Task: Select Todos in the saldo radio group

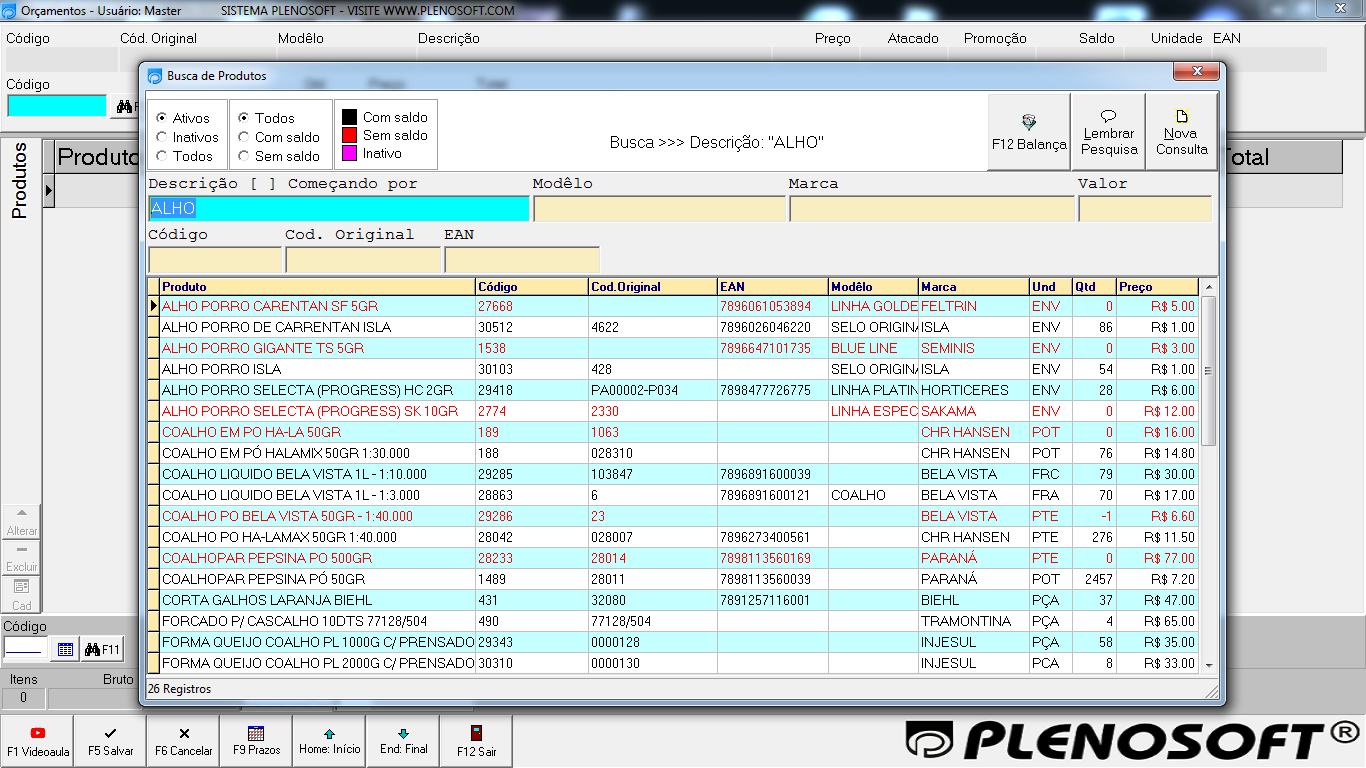Action: pos(243,118)
